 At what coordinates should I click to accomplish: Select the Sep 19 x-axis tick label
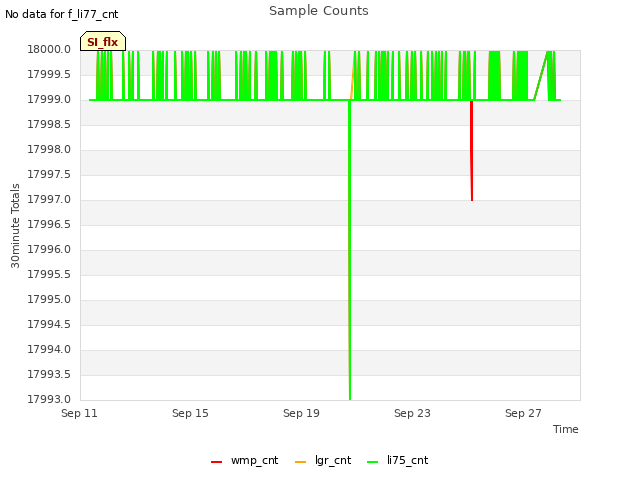[301, 413]
